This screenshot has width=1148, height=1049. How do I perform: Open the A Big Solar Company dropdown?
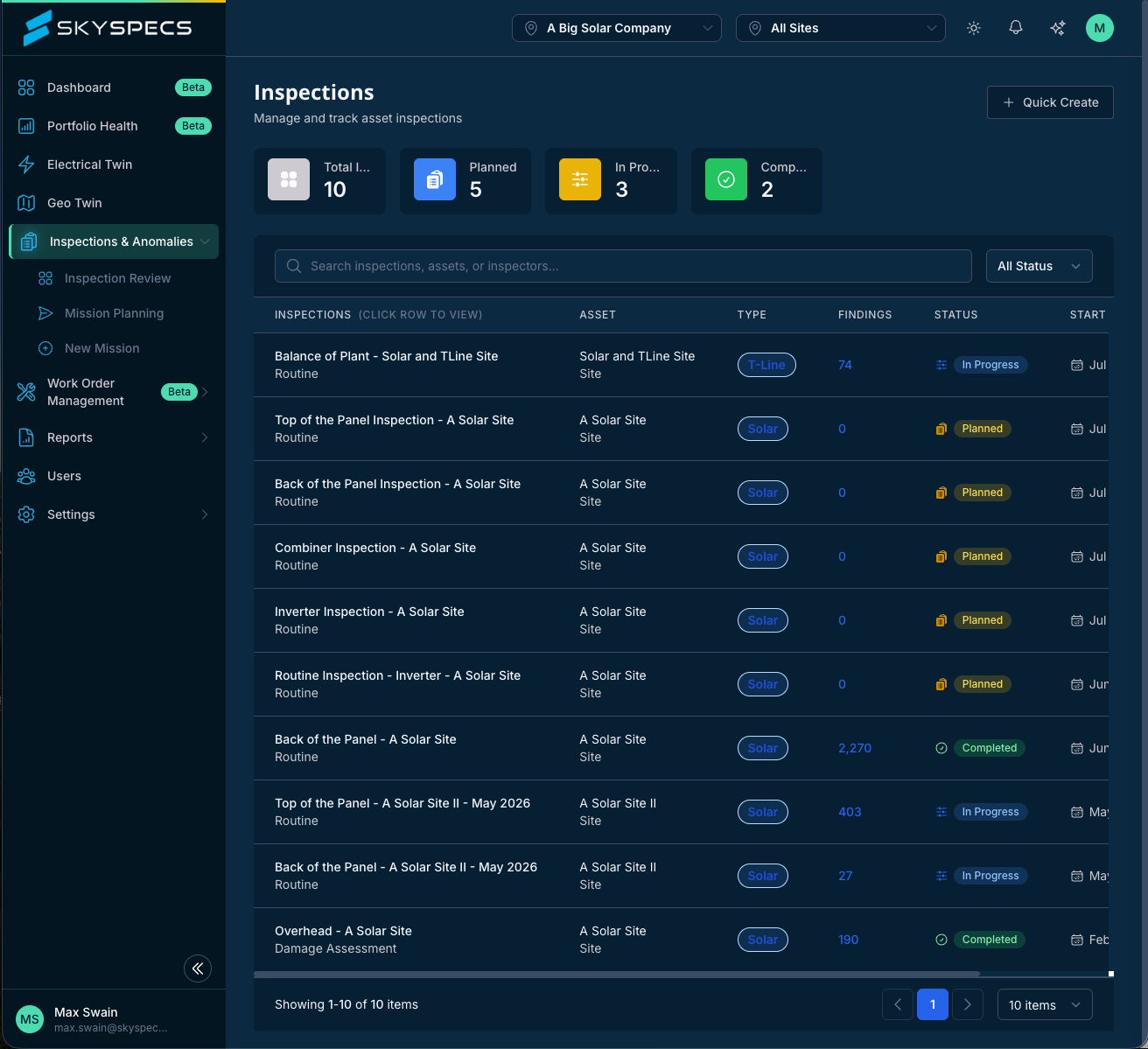coord(617,28)
